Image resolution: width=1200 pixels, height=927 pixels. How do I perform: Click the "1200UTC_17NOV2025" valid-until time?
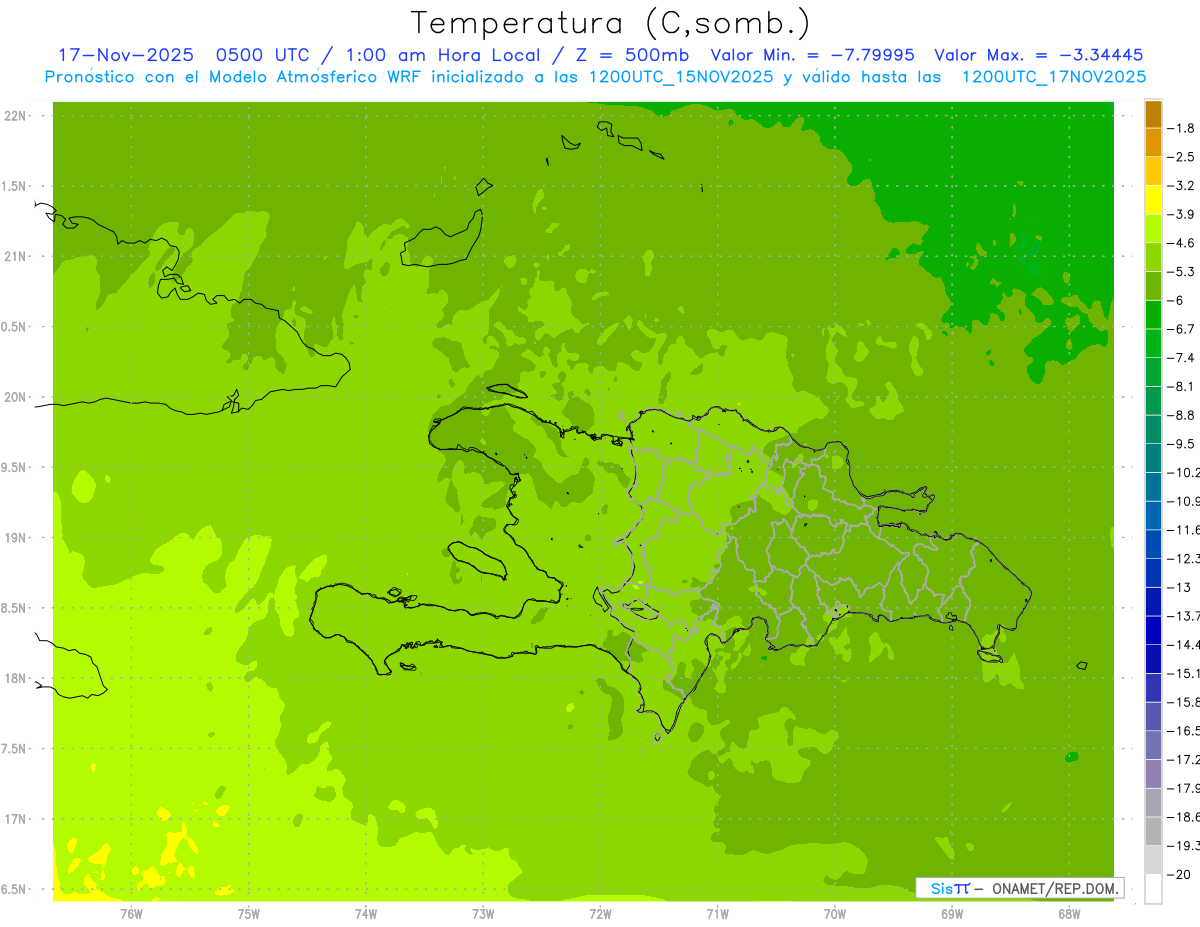click(x=1053, y=77)
